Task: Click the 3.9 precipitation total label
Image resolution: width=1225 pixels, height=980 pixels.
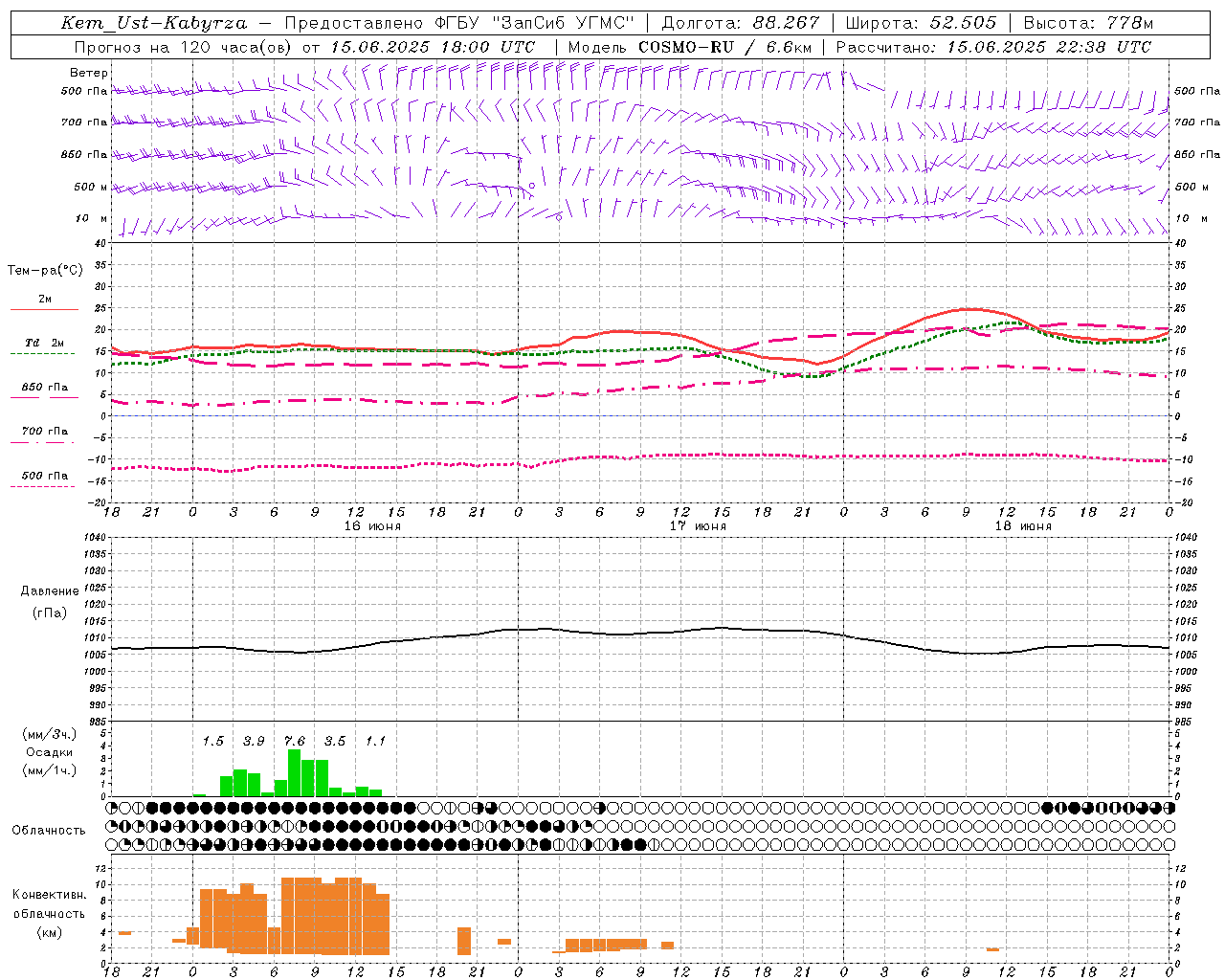Action: pos(254,741)
